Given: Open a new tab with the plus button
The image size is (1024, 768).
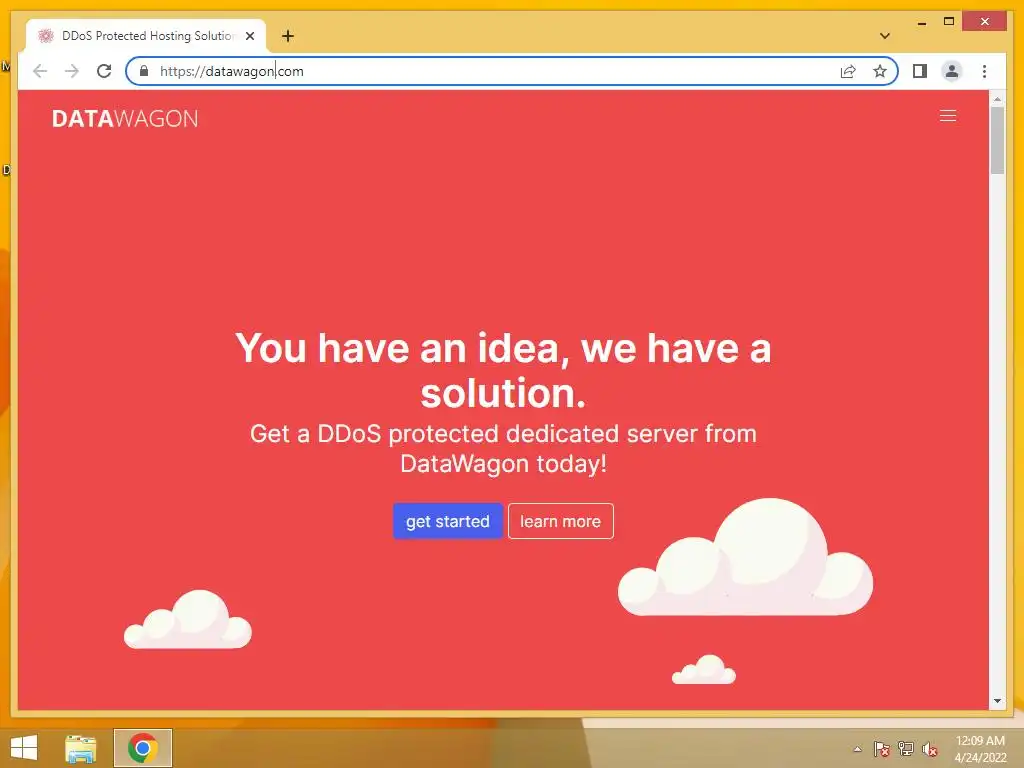Looking at the screenshot, I should [288, 36].
